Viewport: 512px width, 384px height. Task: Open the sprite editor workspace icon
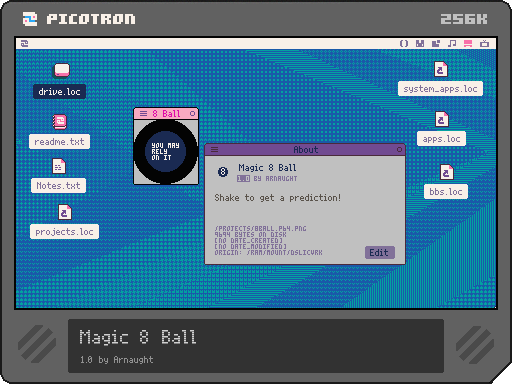point(420,43)
